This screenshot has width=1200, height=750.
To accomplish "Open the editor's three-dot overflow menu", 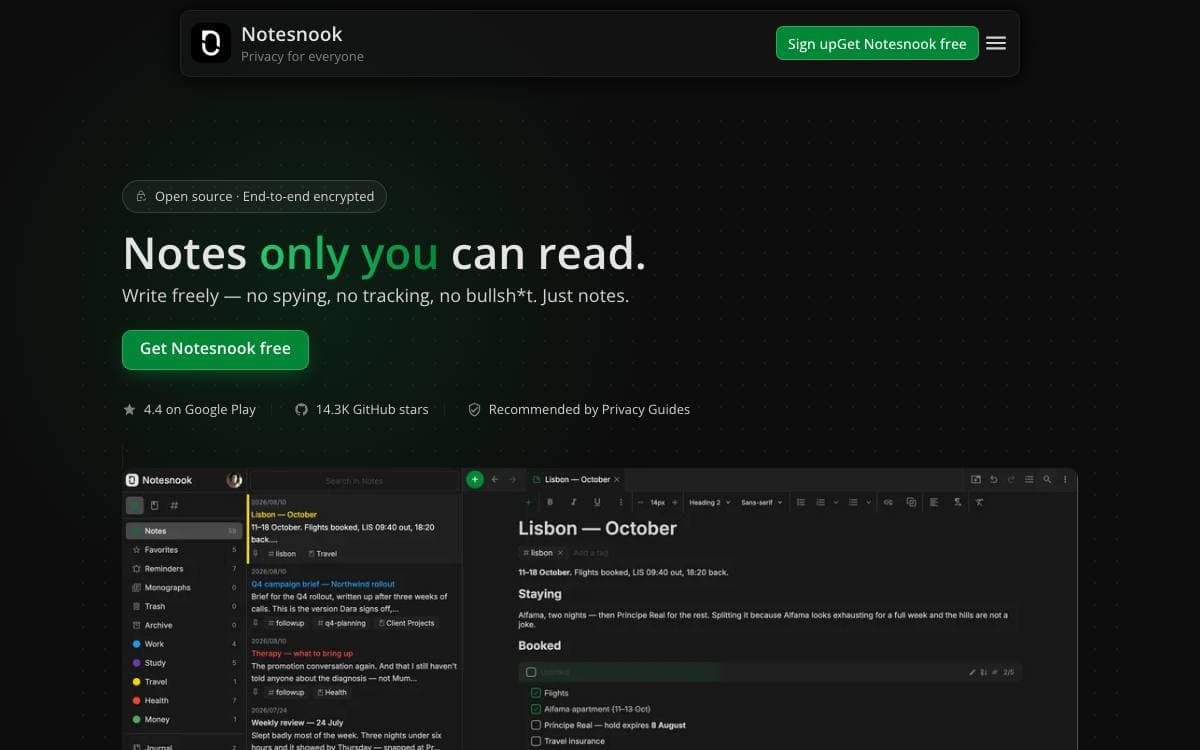I will (1064, 479).
